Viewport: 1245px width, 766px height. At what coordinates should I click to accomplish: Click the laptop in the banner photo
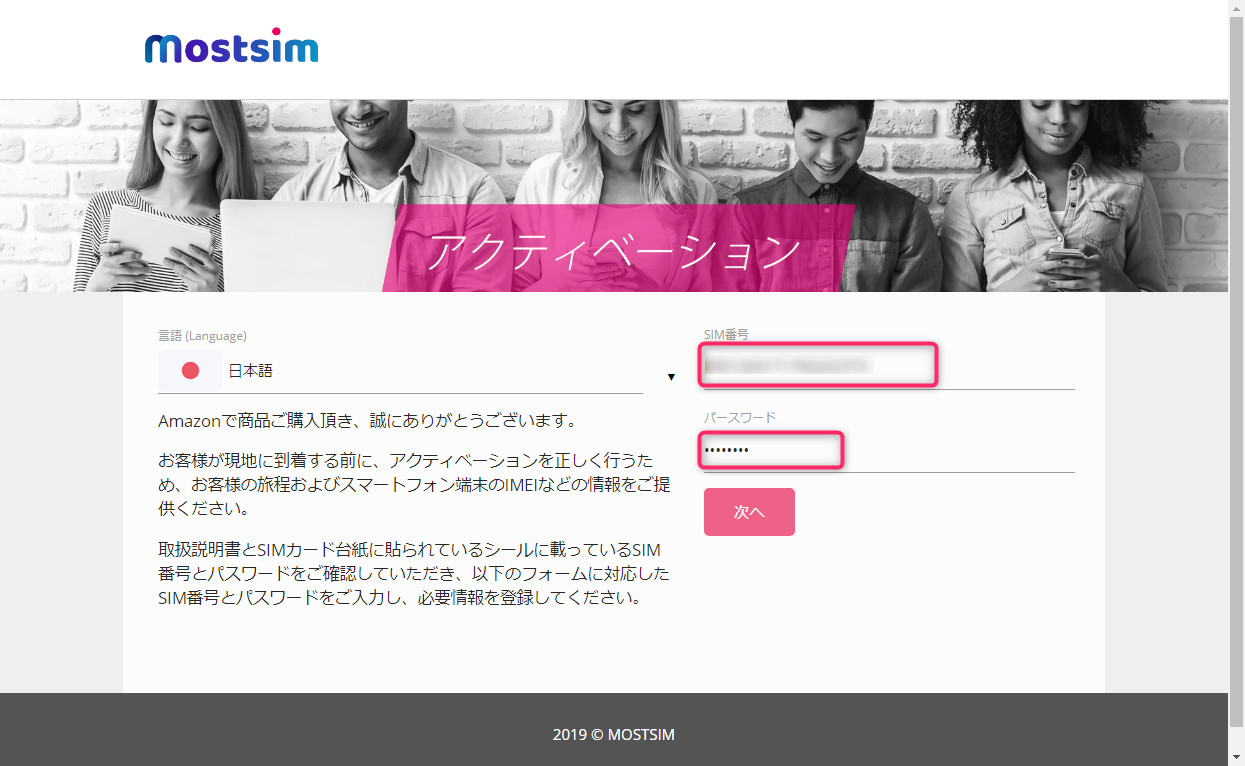point(308,245)
